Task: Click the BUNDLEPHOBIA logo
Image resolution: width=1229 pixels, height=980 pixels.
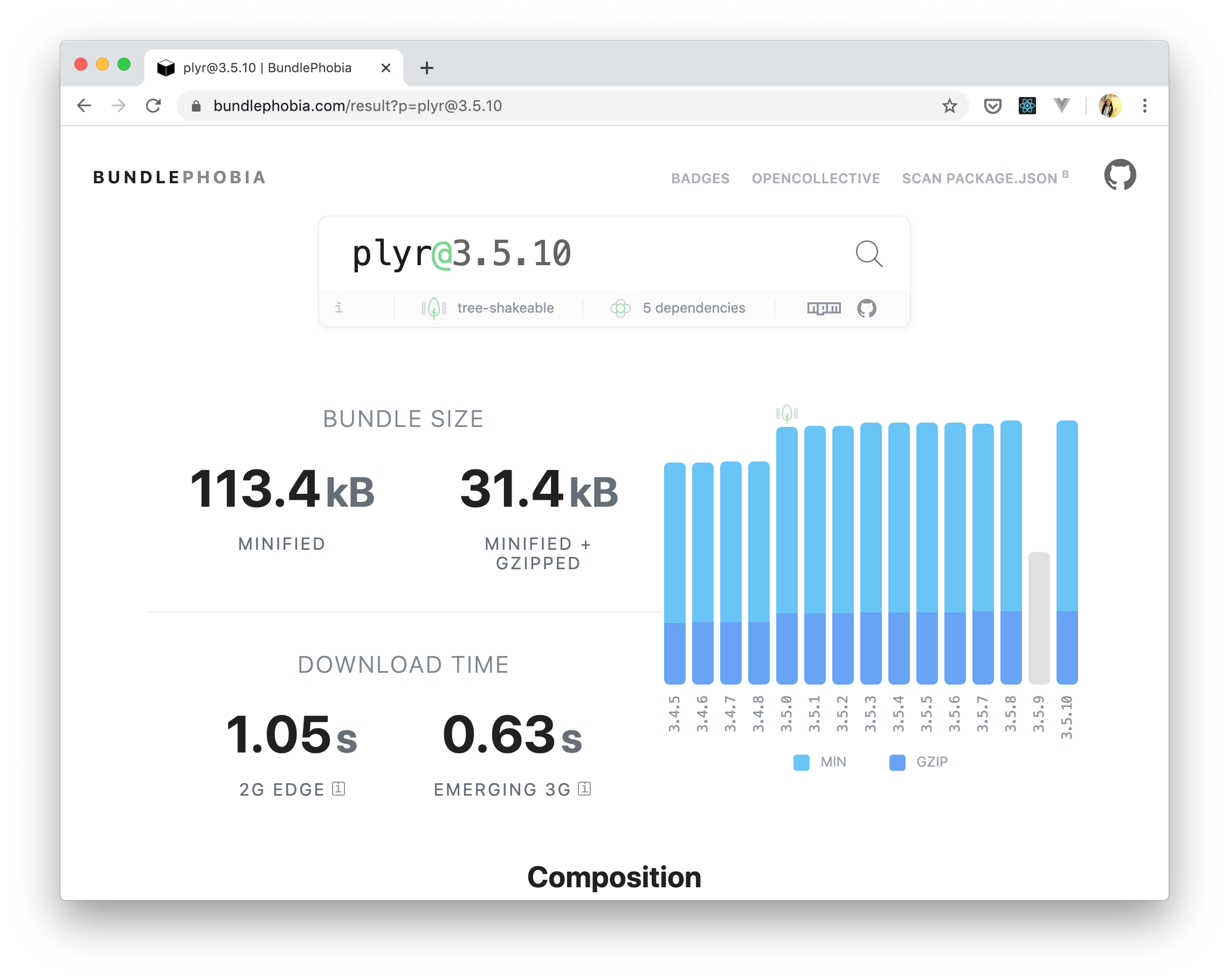Action: (179, 177)
